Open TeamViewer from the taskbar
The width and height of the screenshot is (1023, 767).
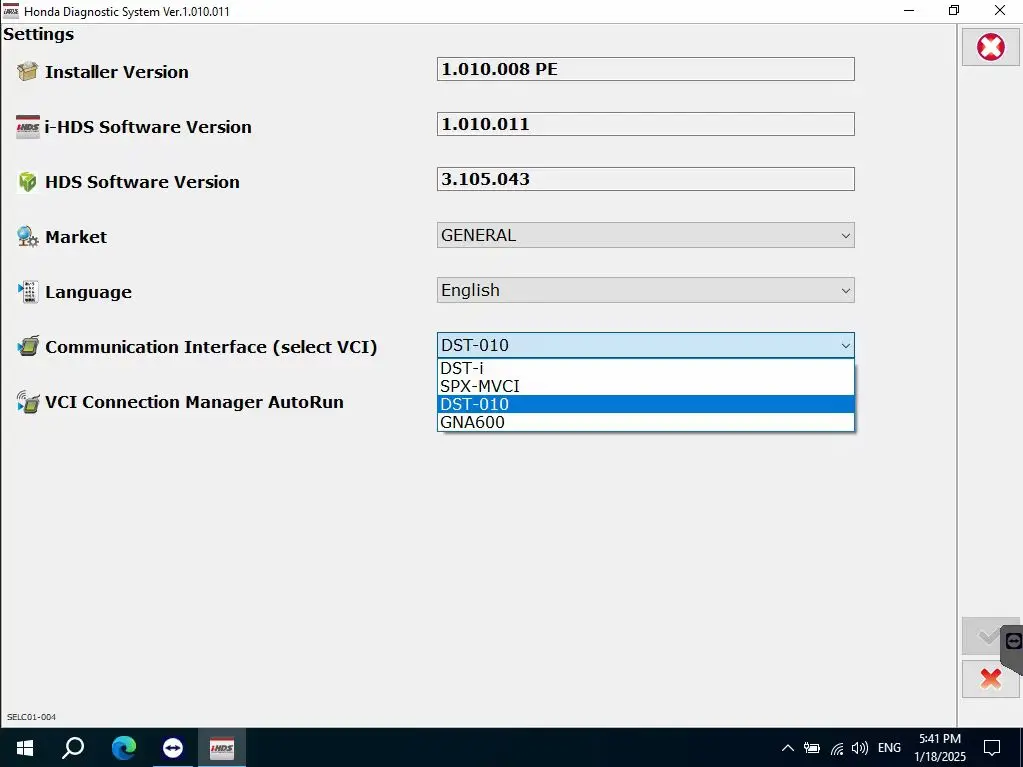(x=172, y=747)
